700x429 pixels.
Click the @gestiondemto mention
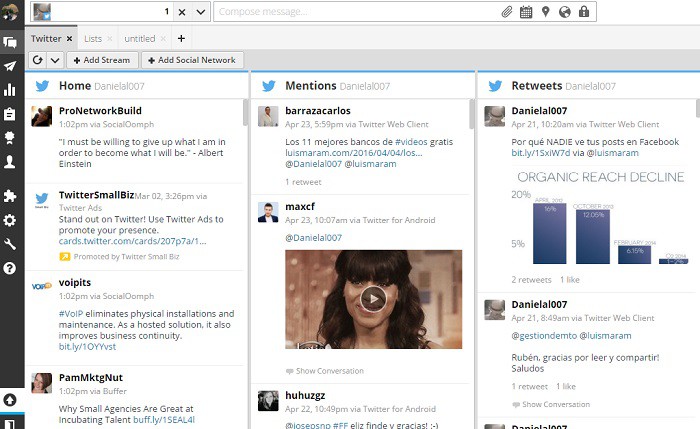coord(544,336)
